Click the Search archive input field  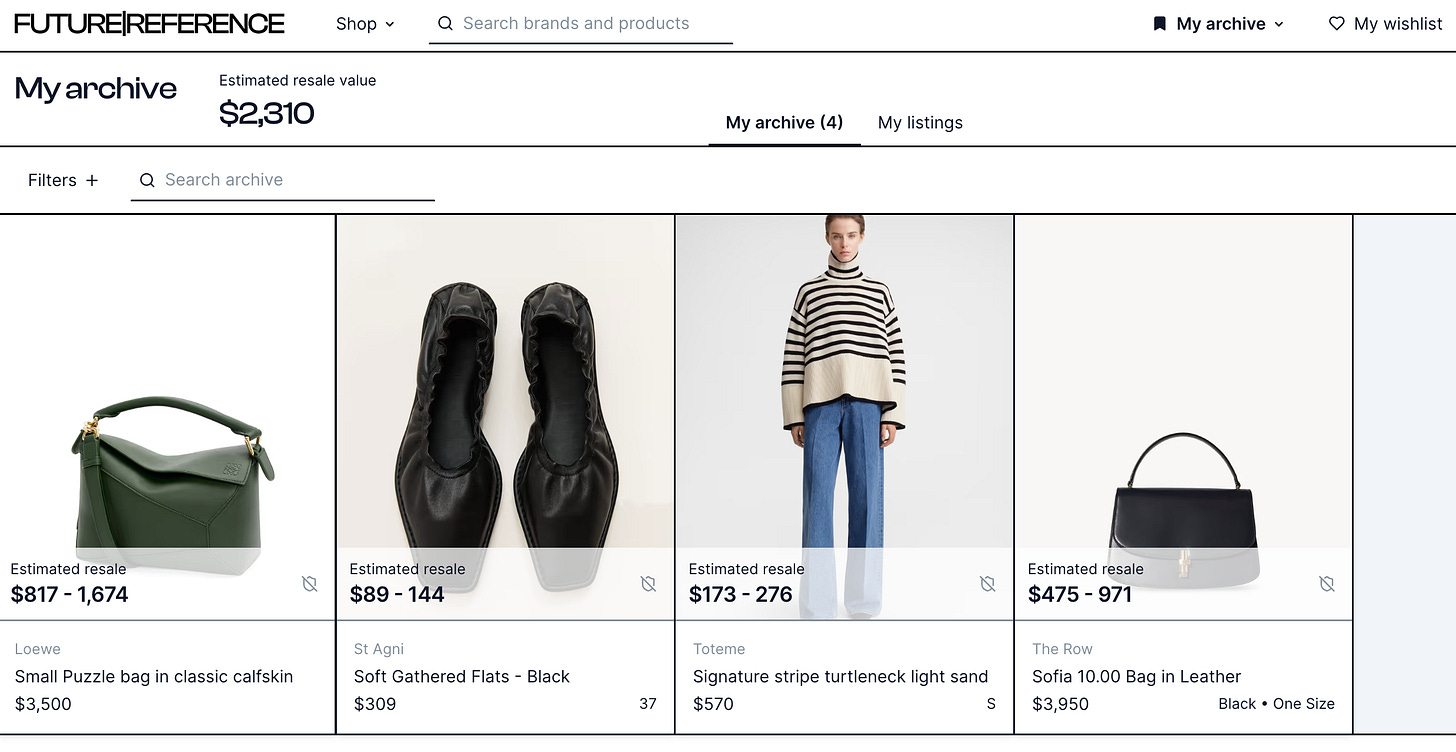[x=283, y=180]
